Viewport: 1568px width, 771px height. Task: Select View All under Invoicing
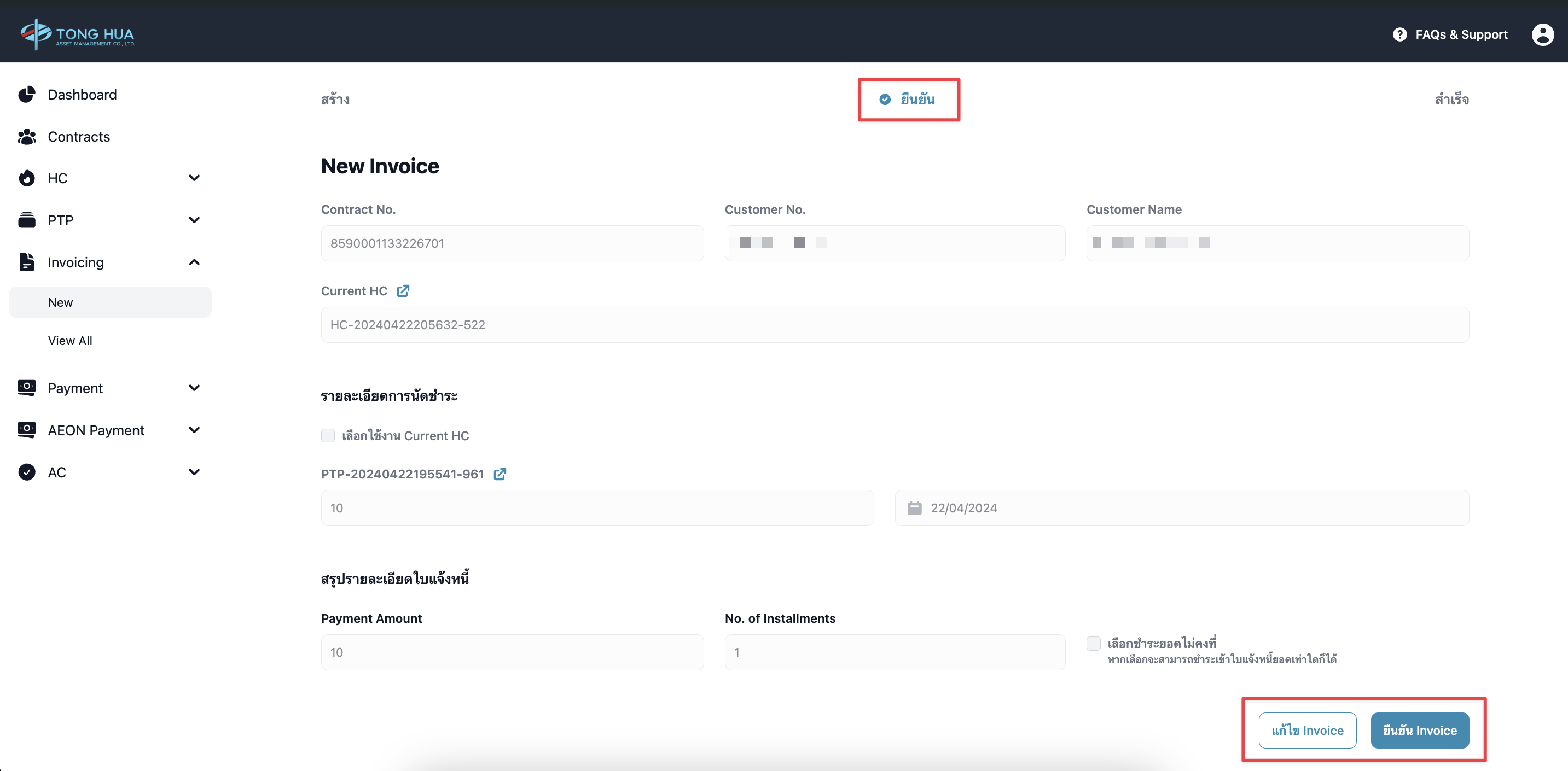point(70,341)
